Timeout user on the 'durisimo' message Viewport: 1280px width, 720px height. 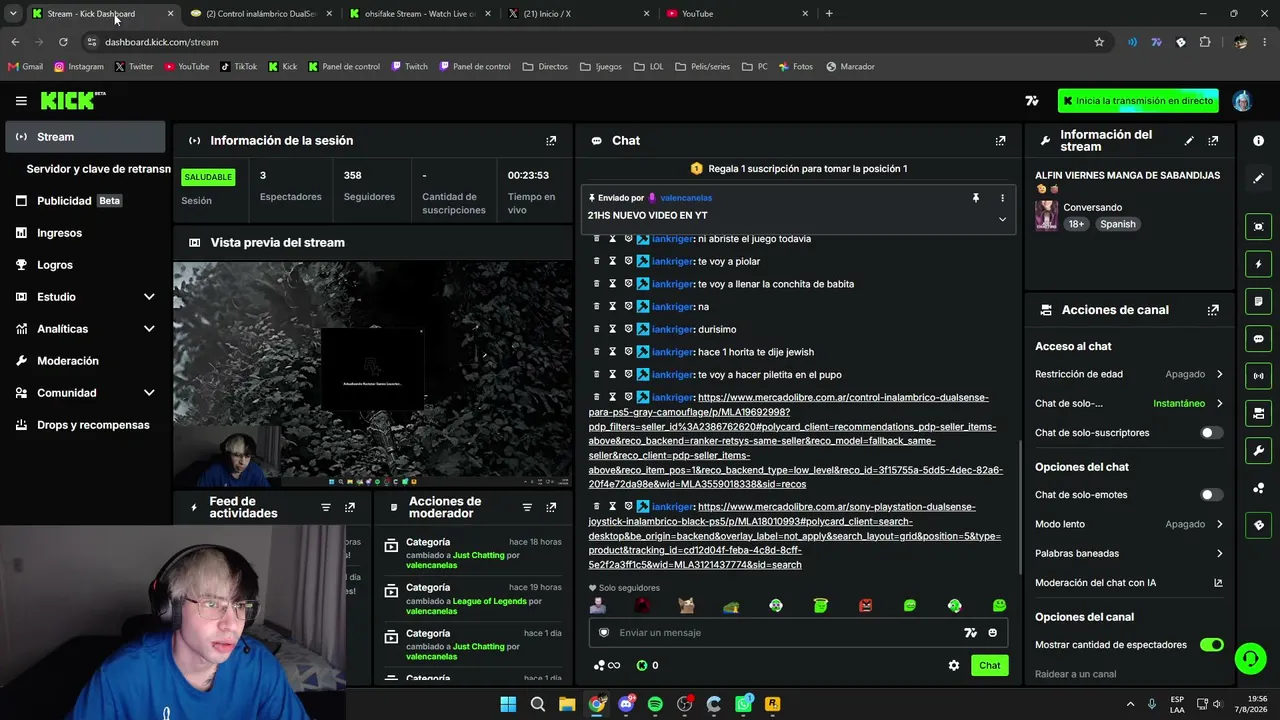click(x=613, y=330)
